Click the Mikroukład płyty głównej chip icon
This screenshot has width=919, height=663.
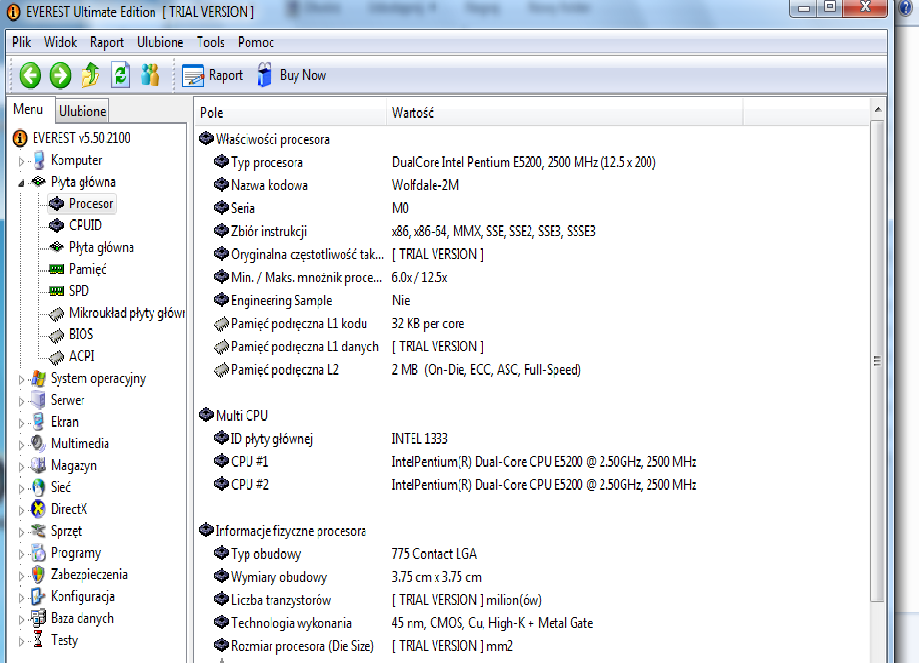coord(56,314)
